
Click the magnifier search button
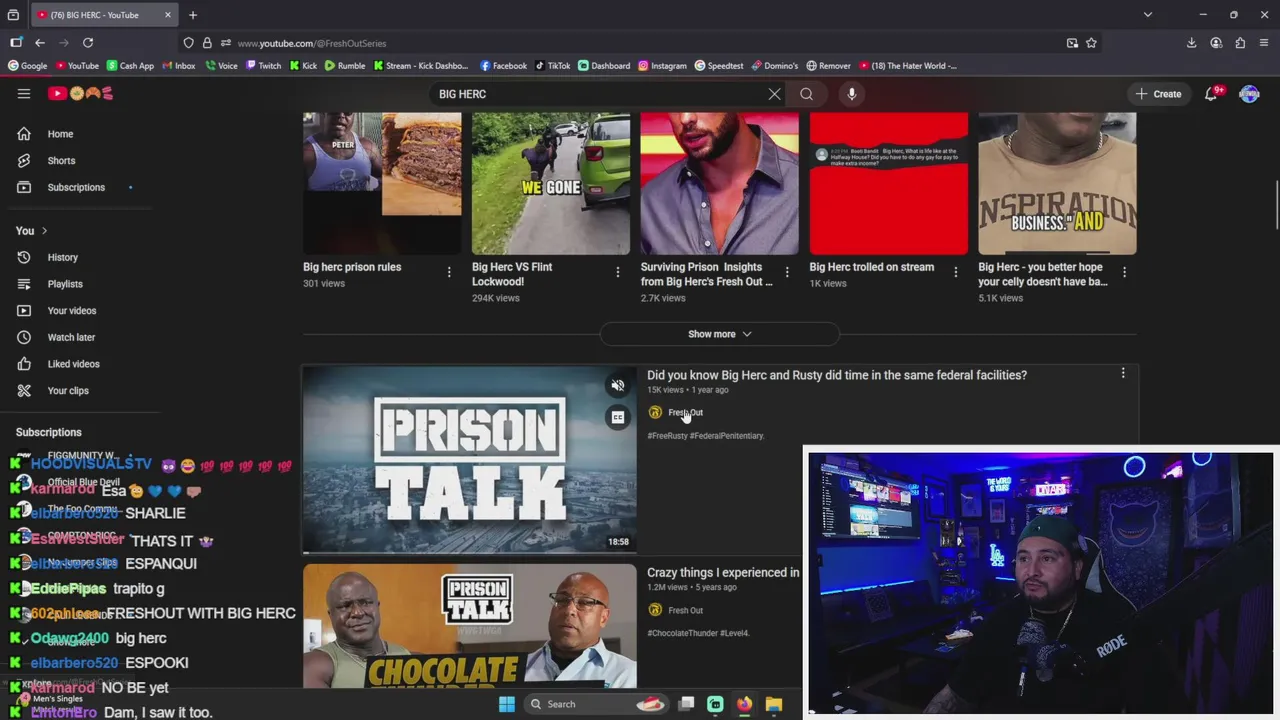pos(806,94)
